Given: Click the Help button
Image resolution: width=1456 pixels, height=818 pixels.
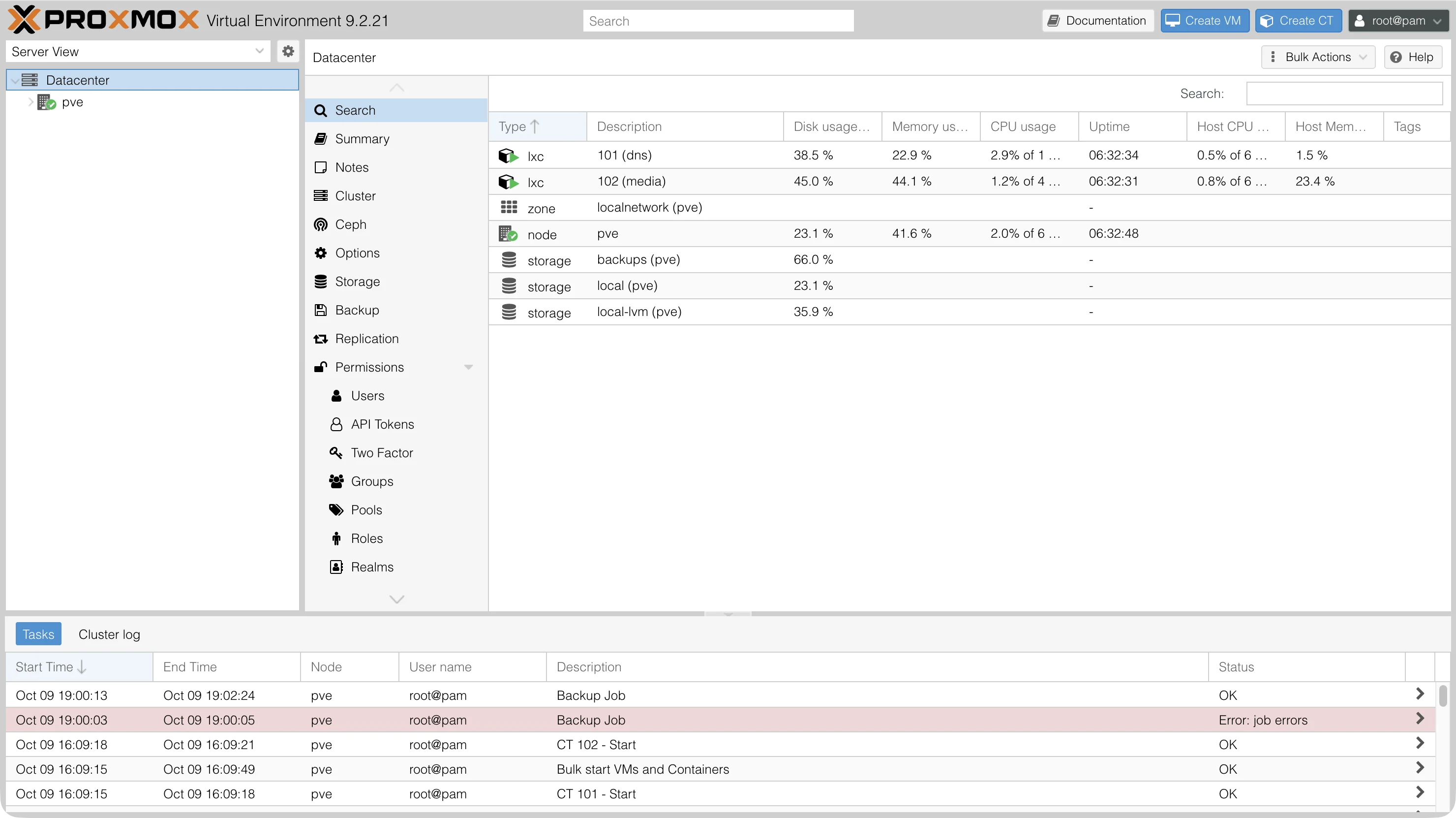Looking at the screenshot, I should click(1413, 57).
